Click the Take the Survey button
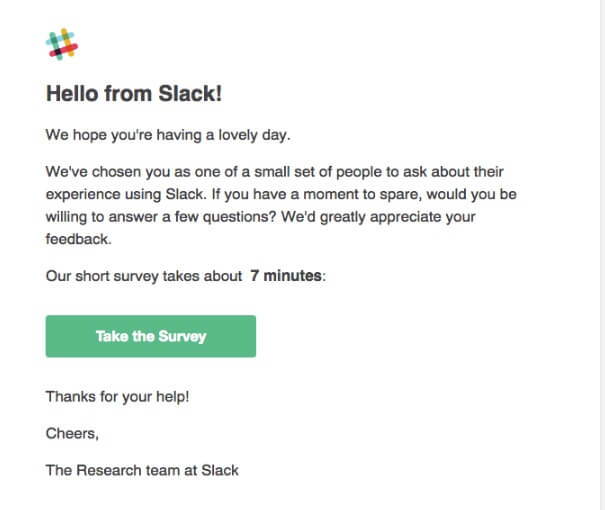 (x=150, y=336)
